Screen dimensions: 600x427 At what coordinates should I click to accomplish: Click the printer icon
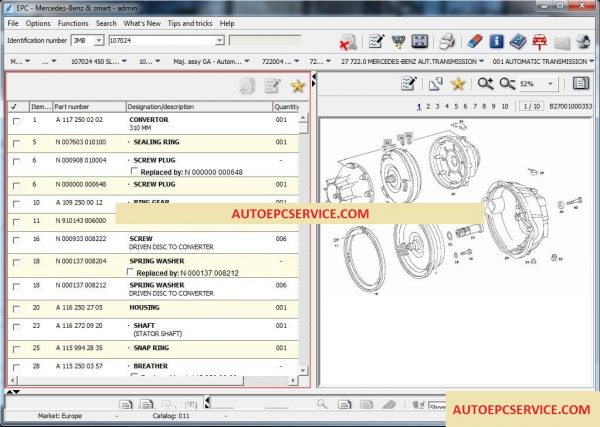coord(447,41)
